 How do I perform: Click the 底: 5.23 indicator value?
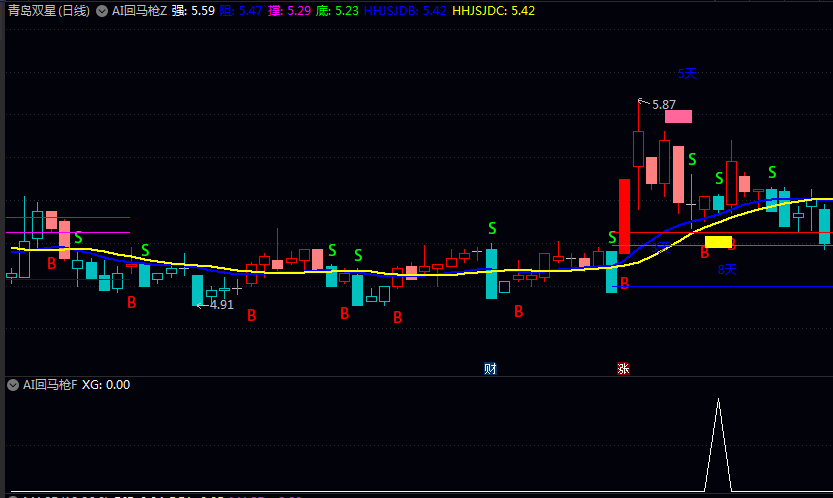337,11
